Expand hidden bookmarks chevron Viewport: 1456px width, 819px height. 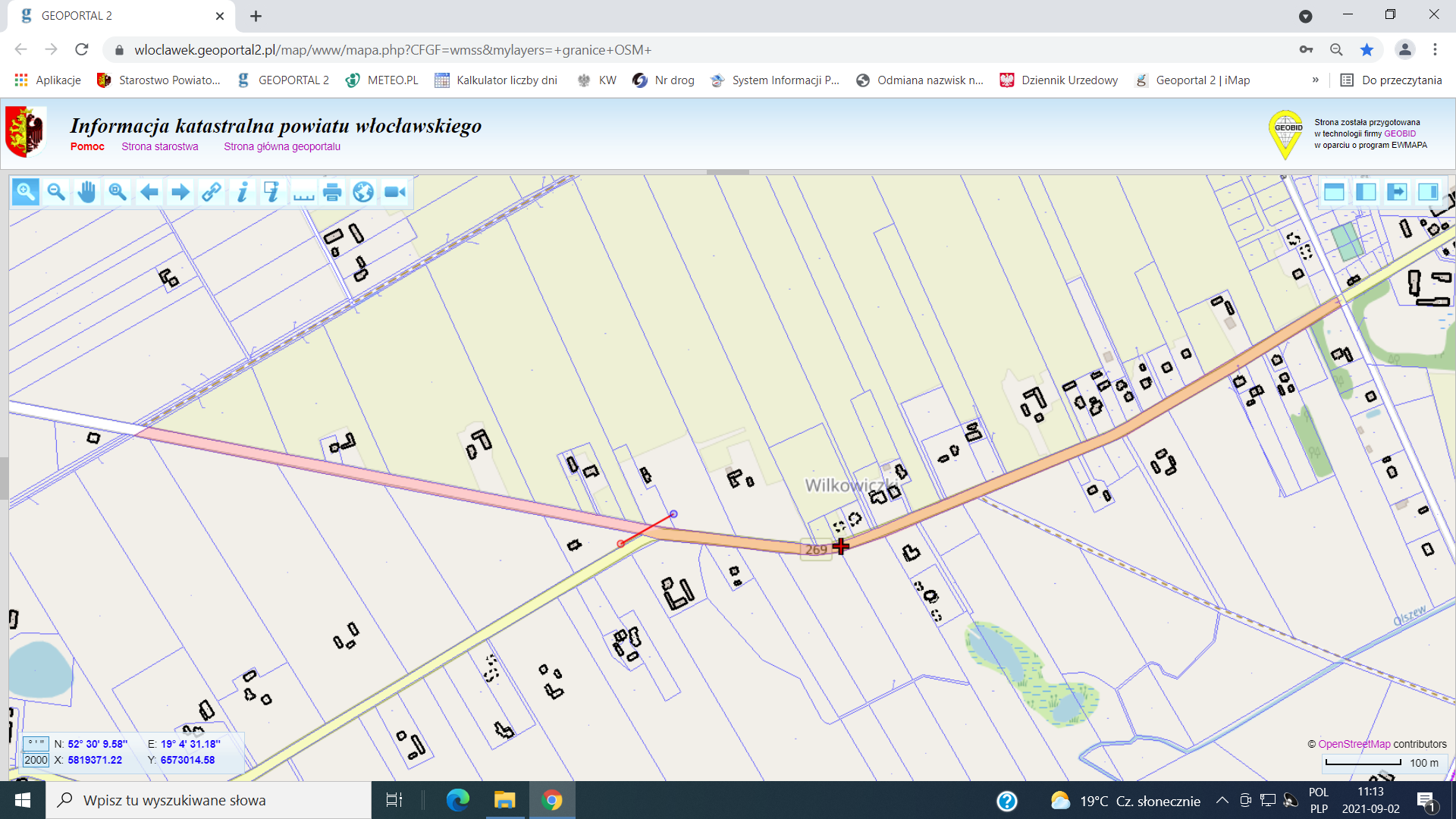coord(1315,80)
